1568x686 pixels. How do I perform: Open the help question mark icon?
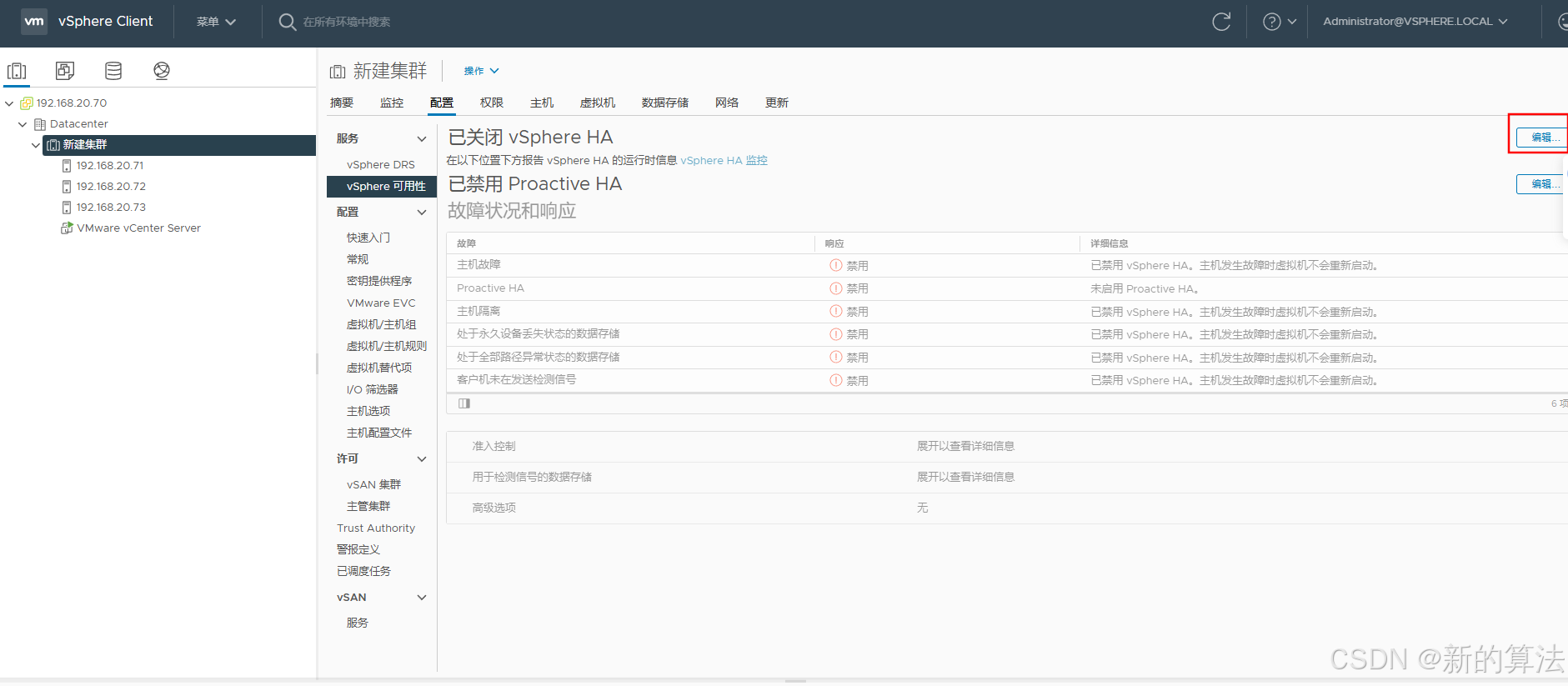click(x=1271, y=22)
